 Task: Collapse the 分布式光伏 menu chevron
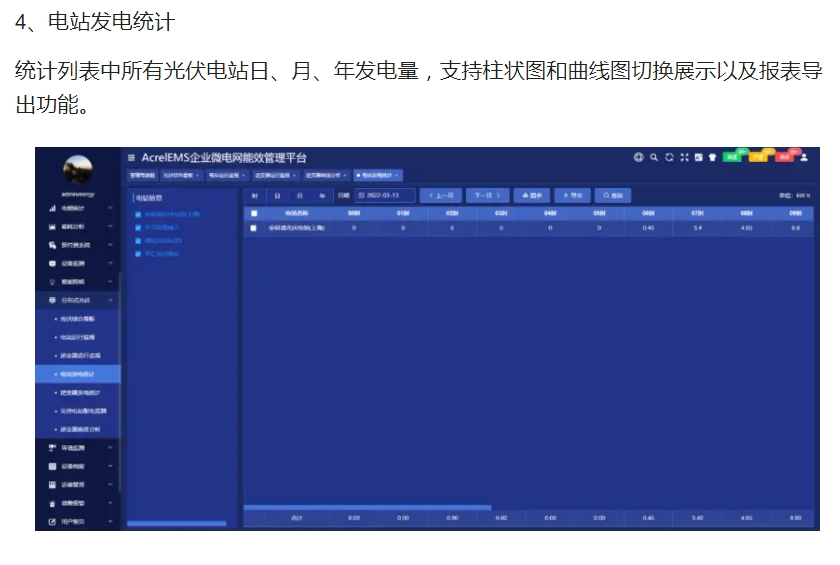[110, 300]
